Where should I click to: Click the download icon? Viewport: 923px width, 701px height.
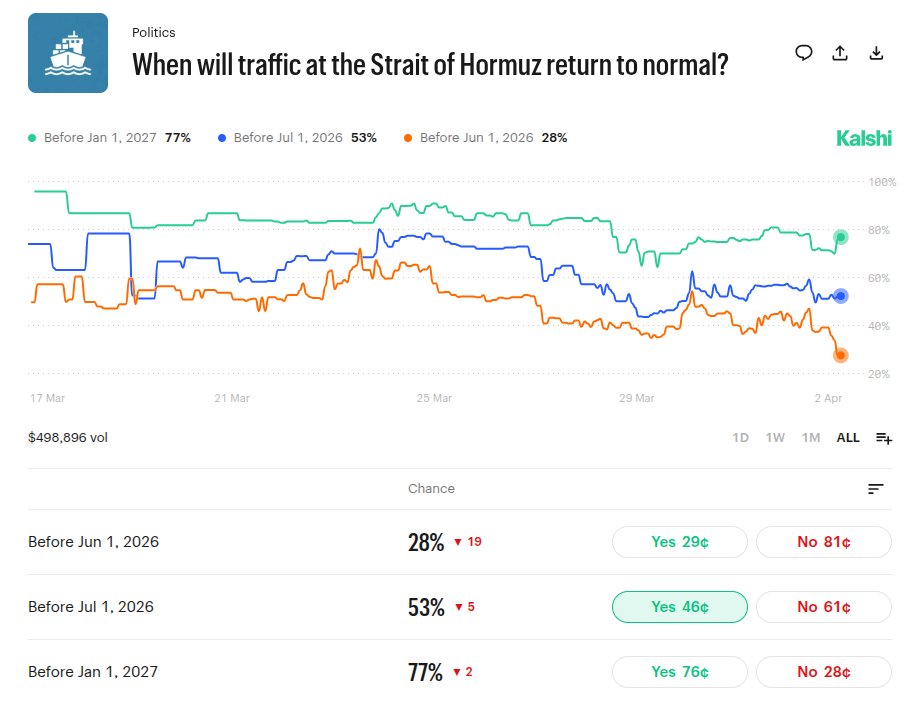[876, 53]
